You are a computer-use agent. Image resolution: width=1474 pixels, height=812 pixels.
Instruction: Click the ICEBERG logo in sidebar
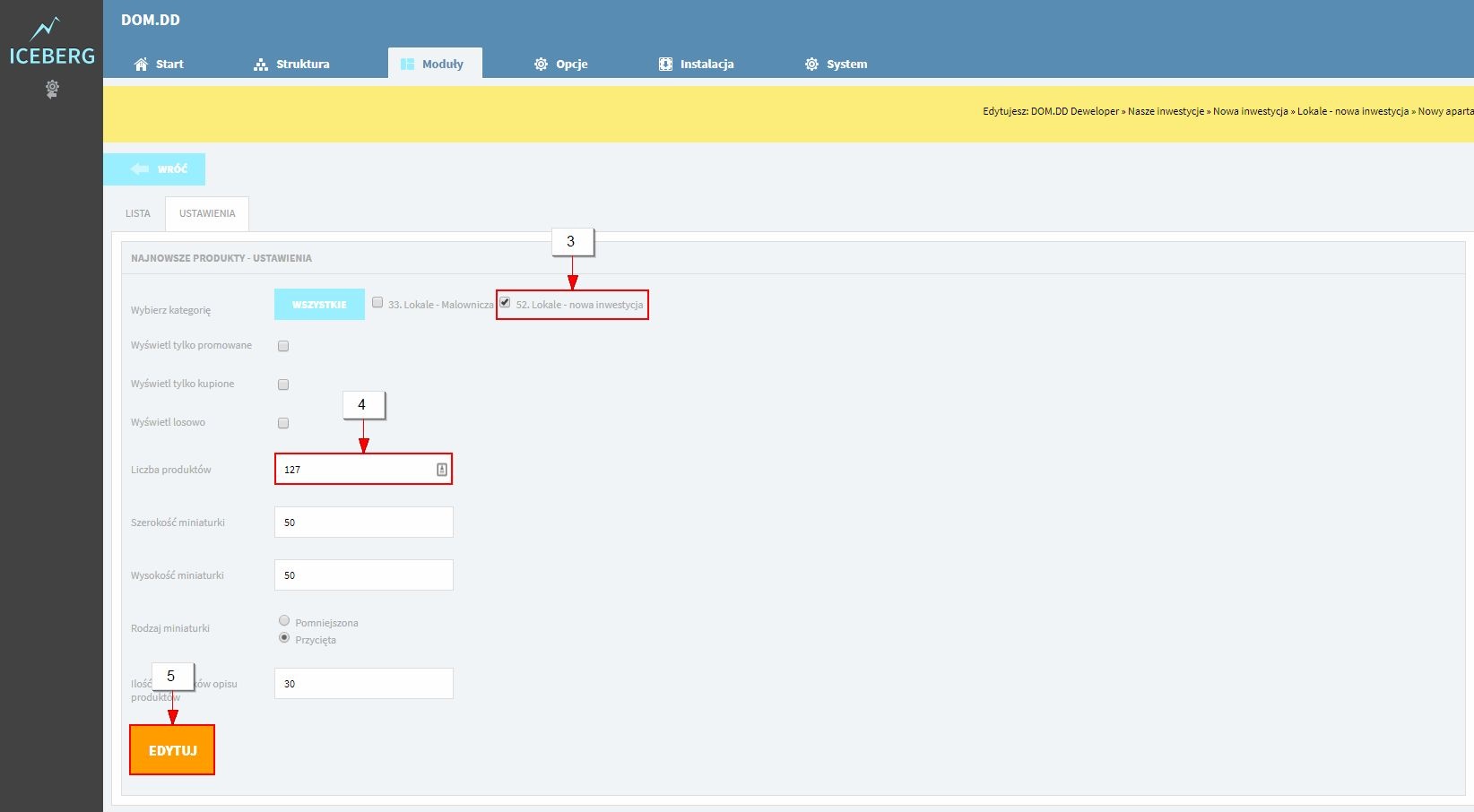click(51, 42)
